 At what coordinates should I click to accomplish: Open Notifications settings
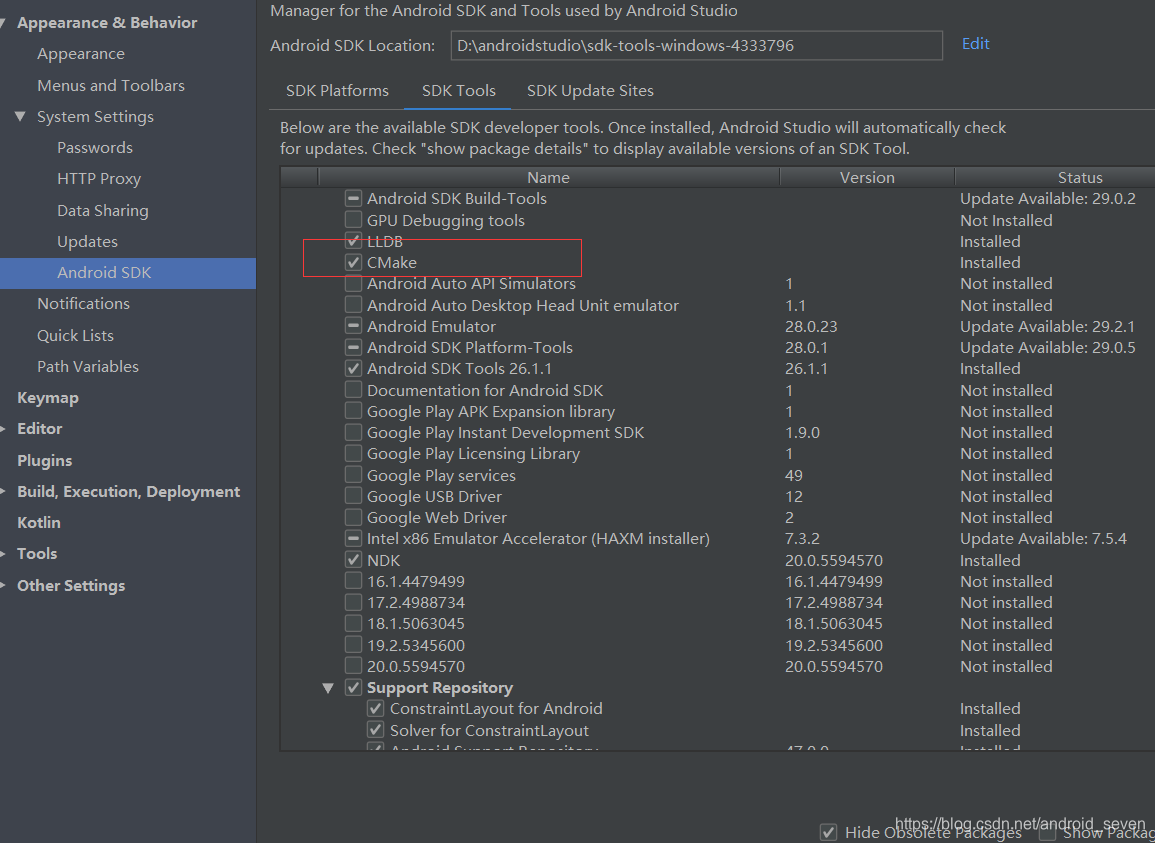(83, 304)
